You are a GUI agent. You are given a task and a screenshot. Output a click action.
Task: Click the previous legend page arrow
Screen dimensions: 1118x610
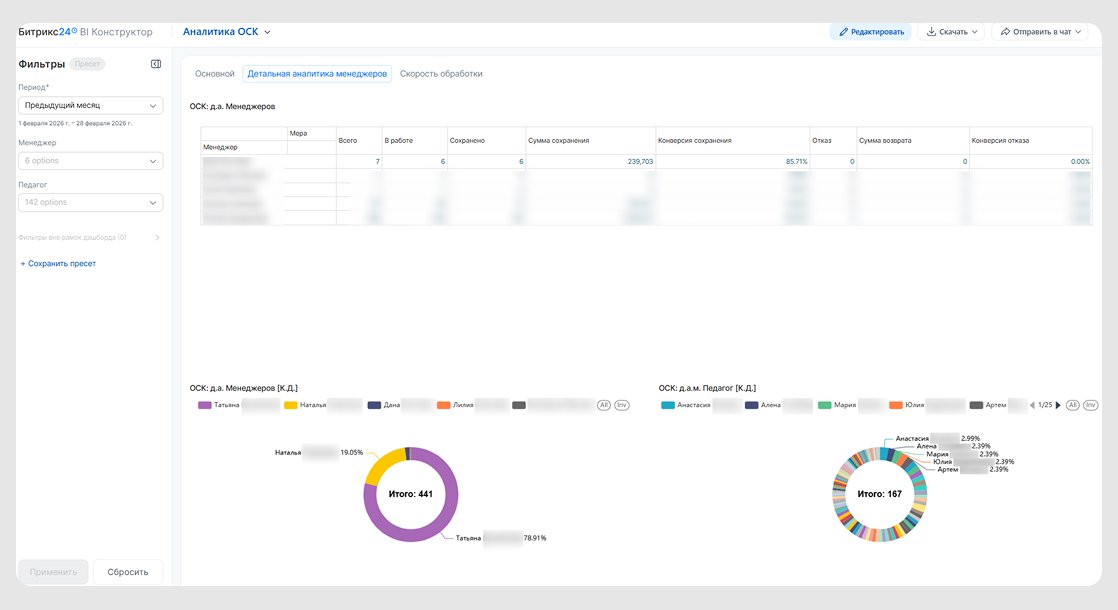1033,405
